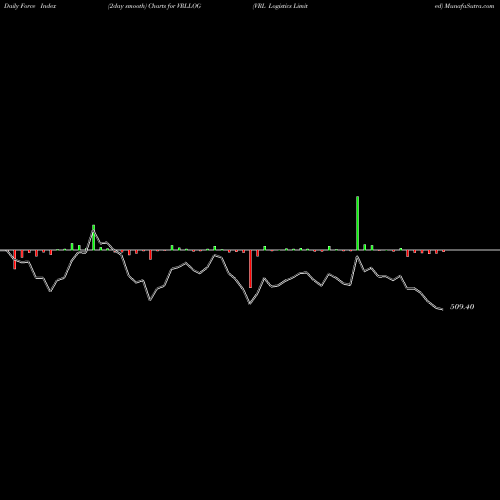The image size is (500, 500).
Task: Click the 'ed) MunafaSutra.com' text
Action: (x=464, y=6)
